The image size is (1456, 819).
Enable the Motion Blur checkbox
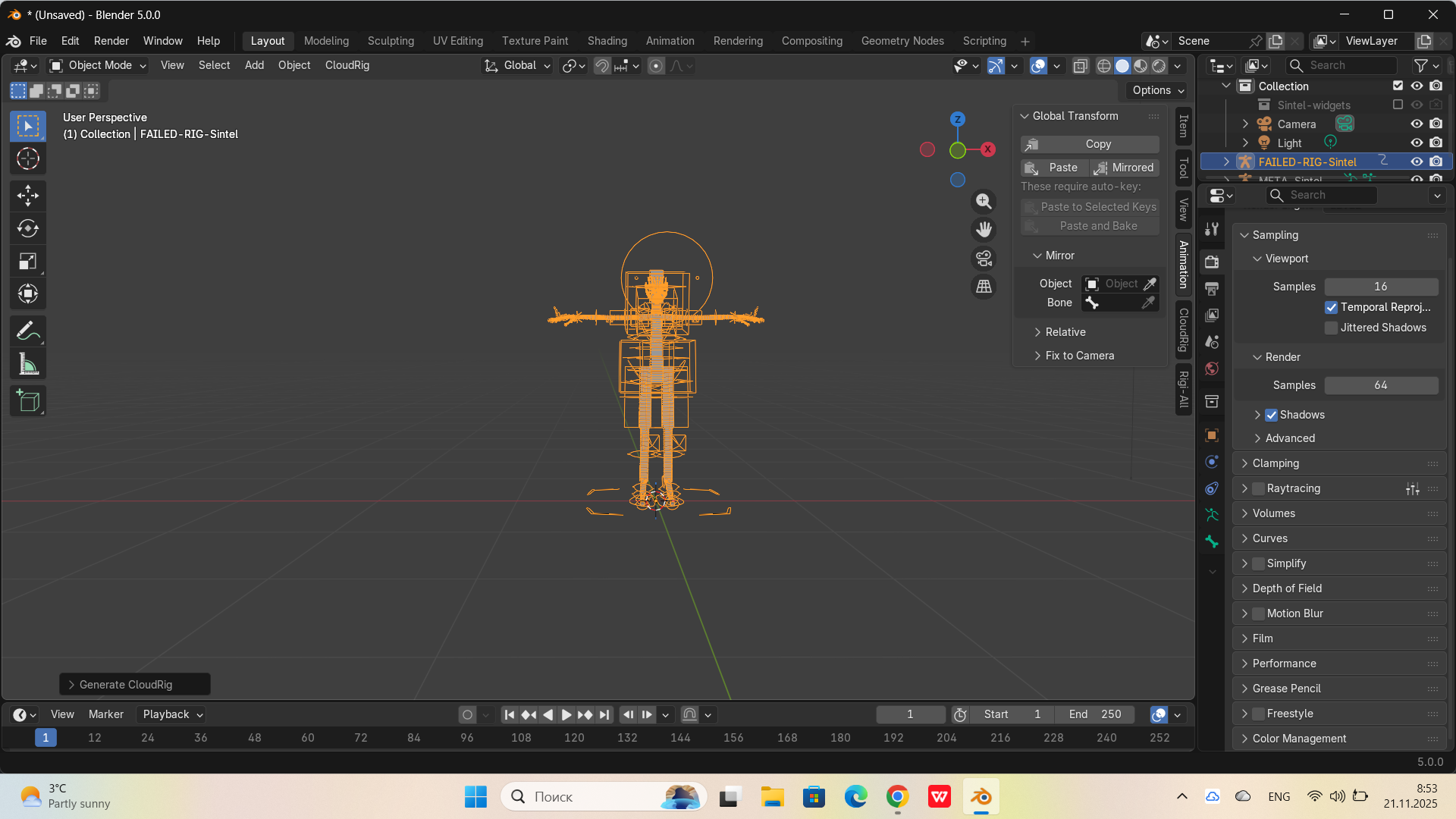click(x=1258, y=613)
